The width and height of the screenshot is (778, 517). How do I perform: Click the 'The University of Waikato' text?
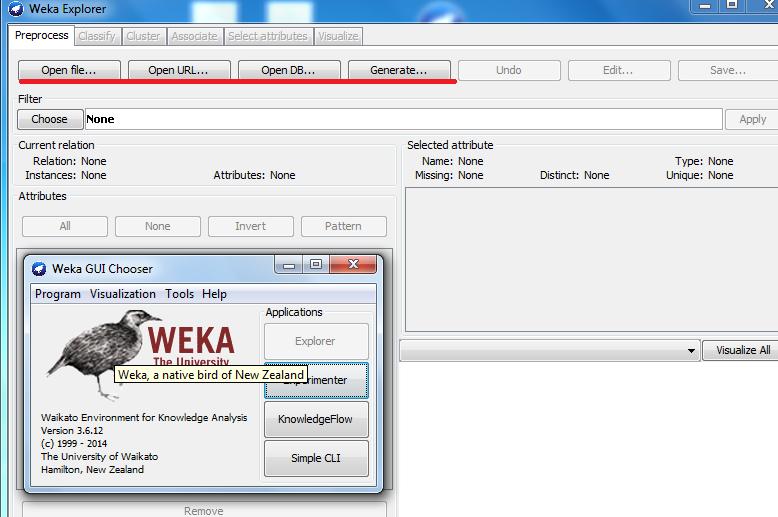point(100,456)
